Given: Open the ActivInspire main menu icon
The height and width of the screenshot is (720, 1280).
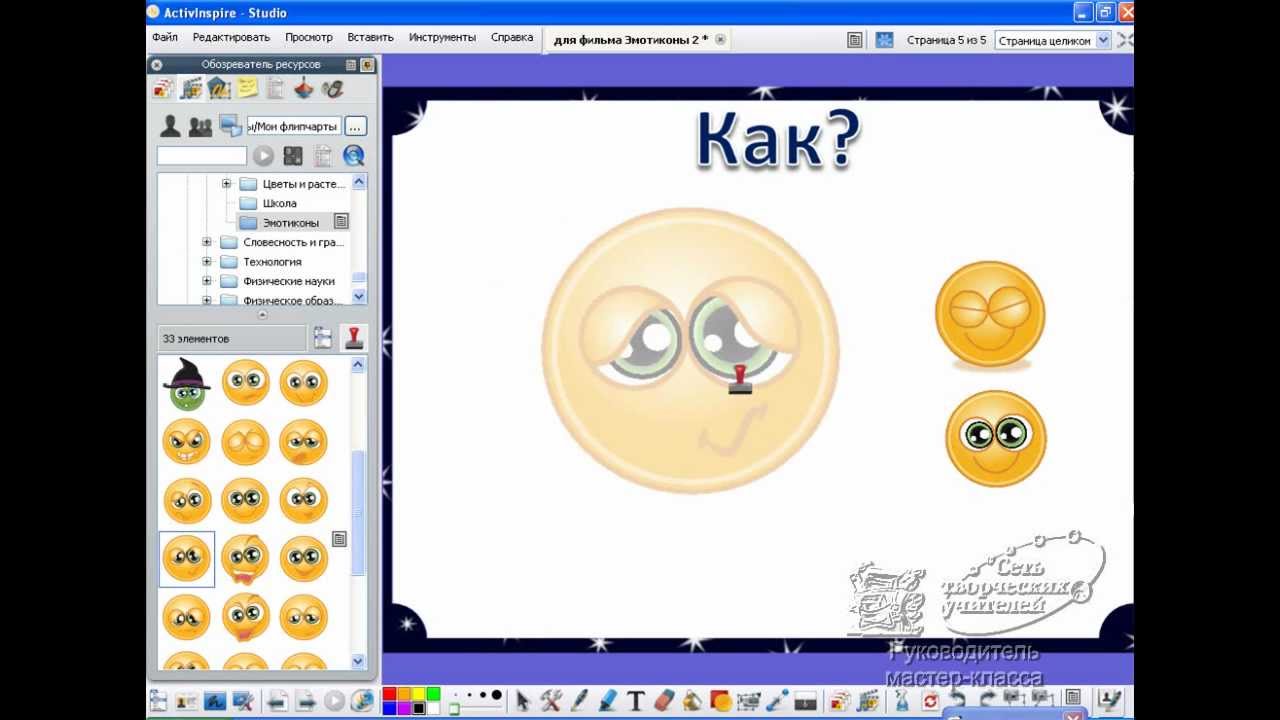Looking at the screenshot, I should (158, 701).
